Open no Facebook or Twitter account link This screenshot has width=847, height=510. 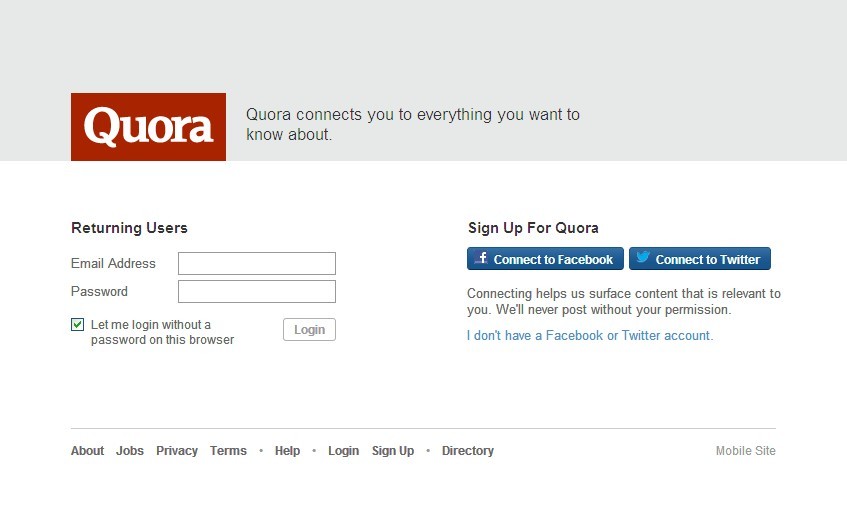click(590, 335)
